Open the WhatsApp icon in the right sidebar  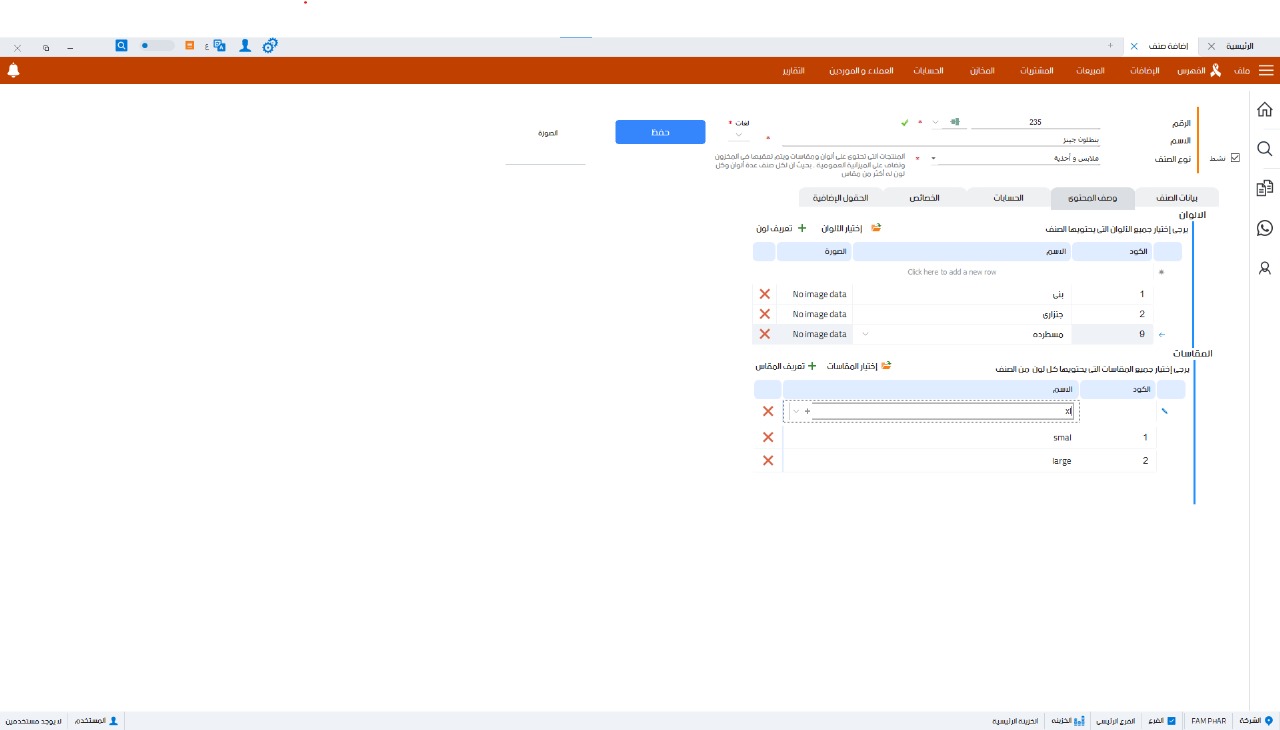(x=1264, y=229)
